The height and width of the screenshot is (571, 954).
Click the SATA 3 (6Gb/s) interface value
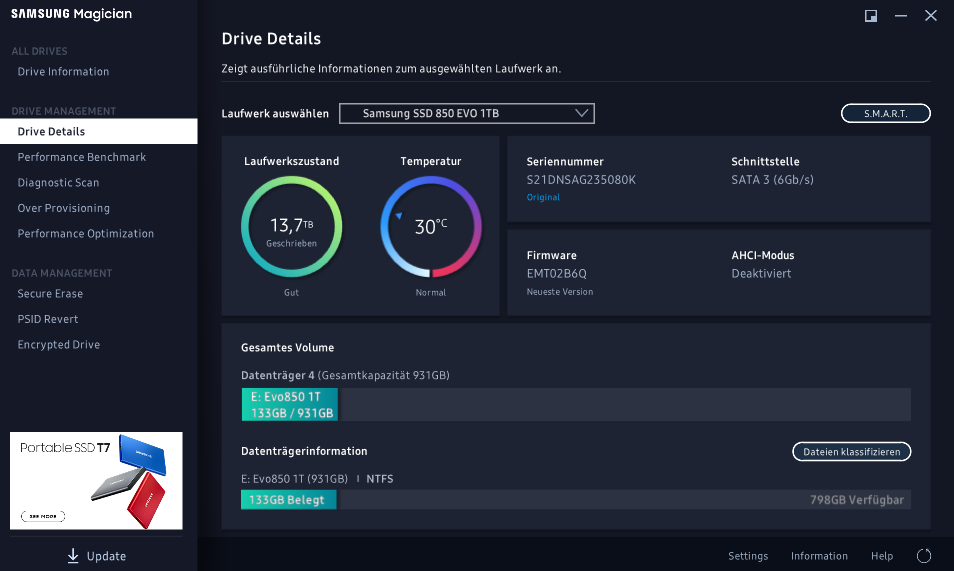[772, 180]
